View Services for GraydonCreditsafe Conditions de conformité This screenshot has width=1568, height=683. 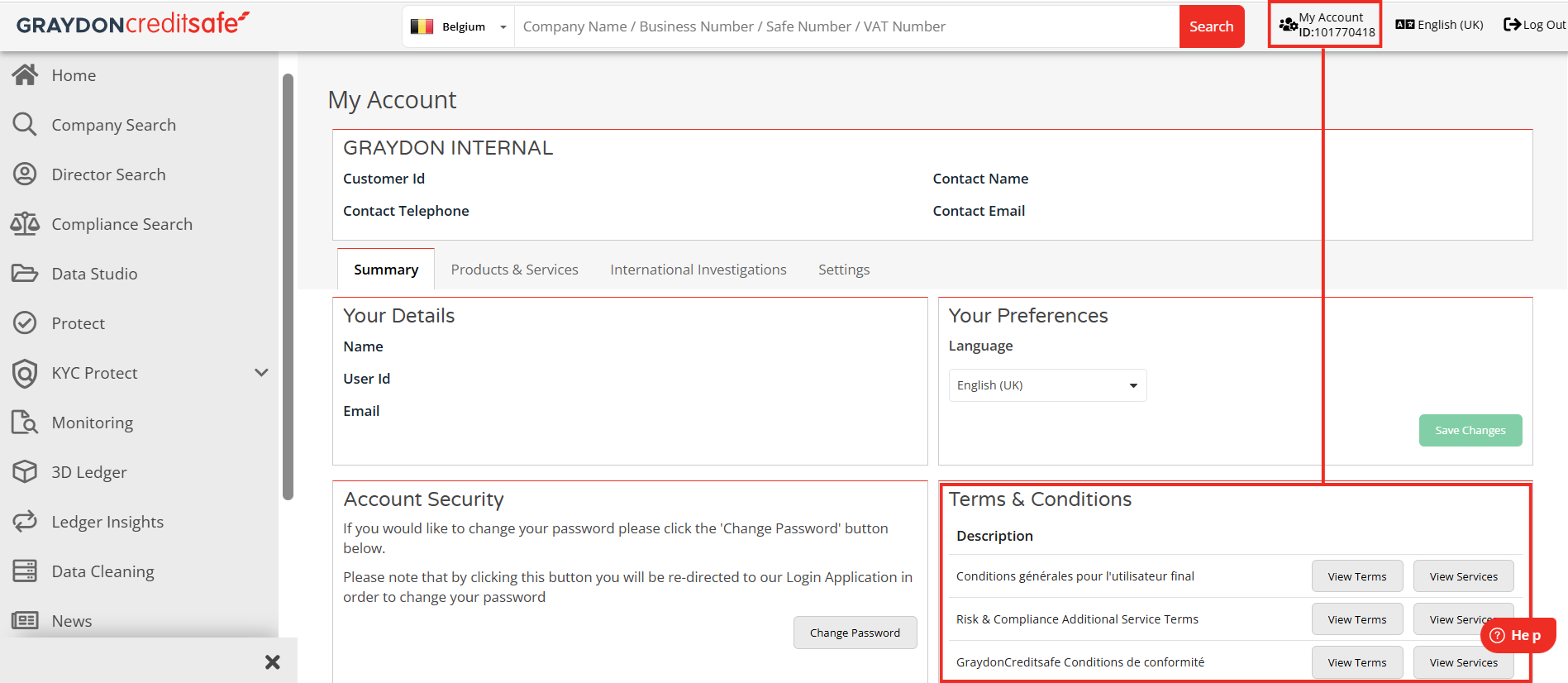[x=1463, y=662]
